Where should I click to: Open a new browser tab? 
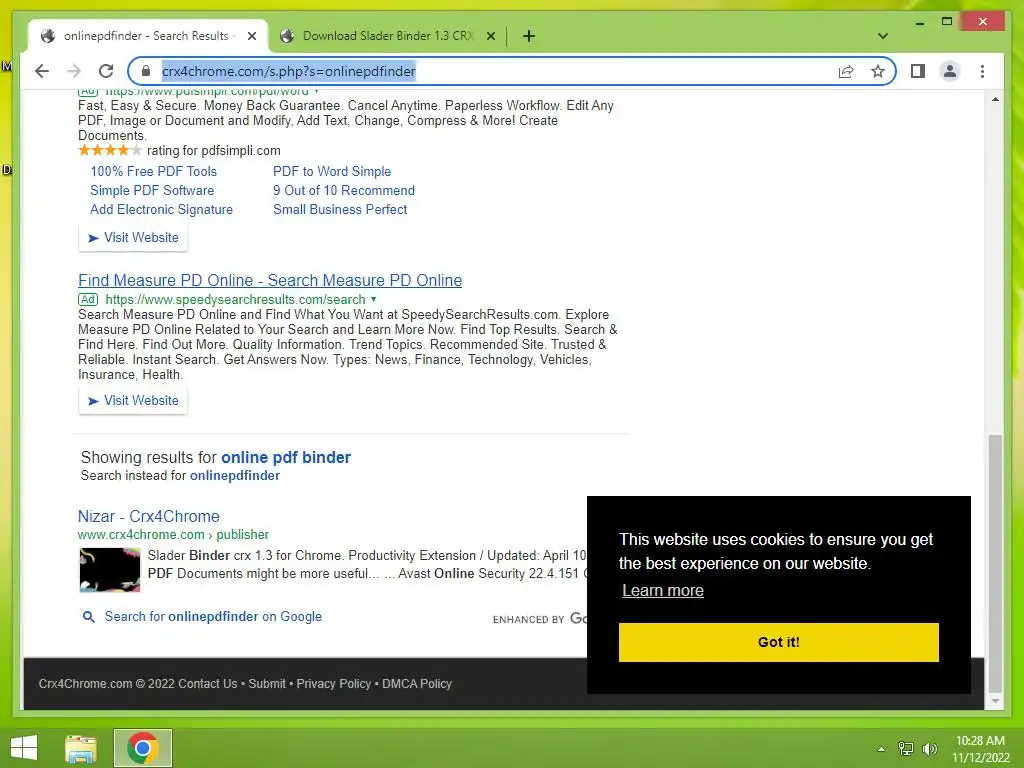click(529, 36)
